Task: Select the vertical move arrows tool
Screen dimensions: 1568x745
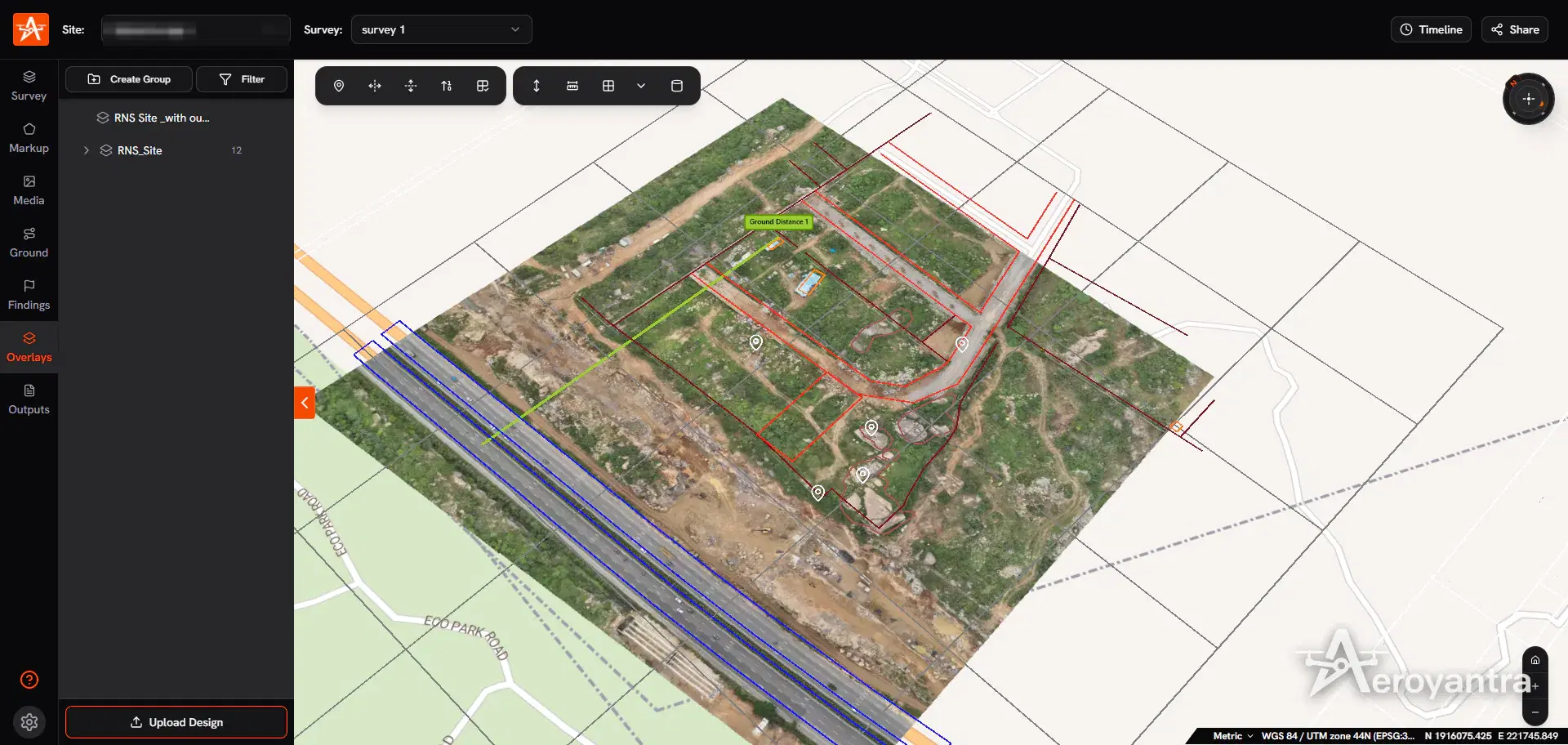Action: coord(411,86)
